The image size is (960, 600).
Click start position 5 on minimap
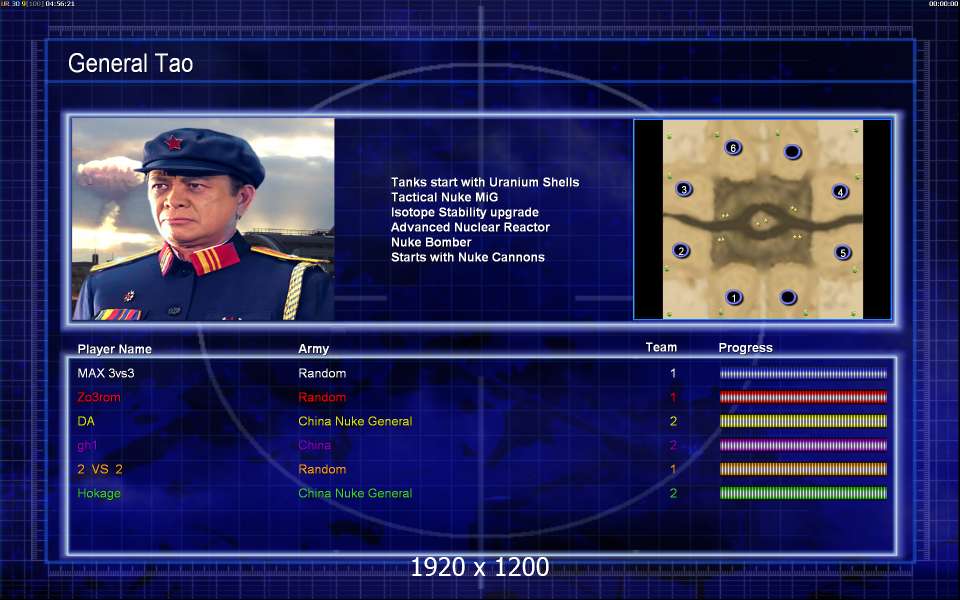(842, 252)
